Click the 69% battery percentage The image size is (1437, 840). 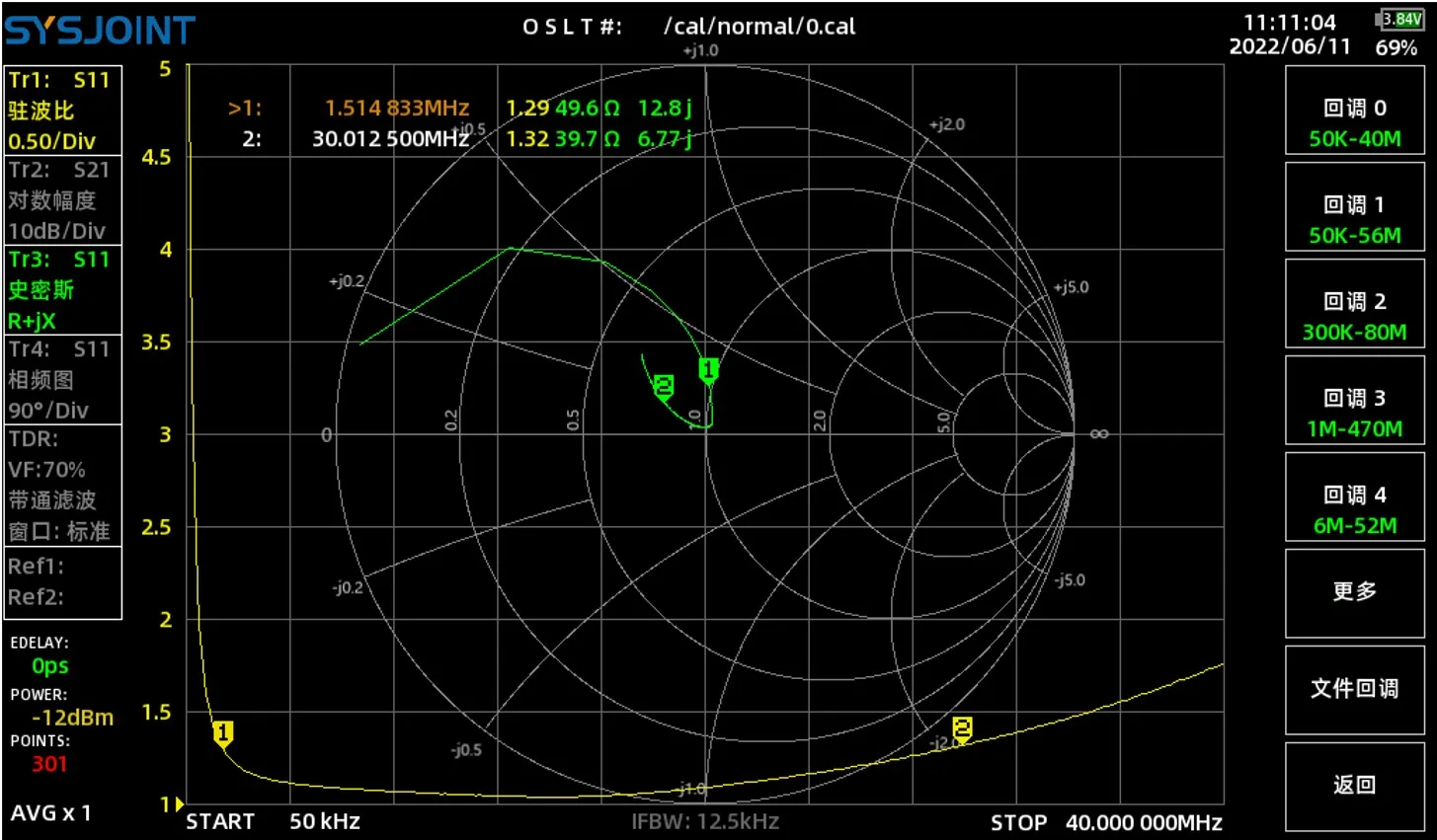[x=1397, y=47]
